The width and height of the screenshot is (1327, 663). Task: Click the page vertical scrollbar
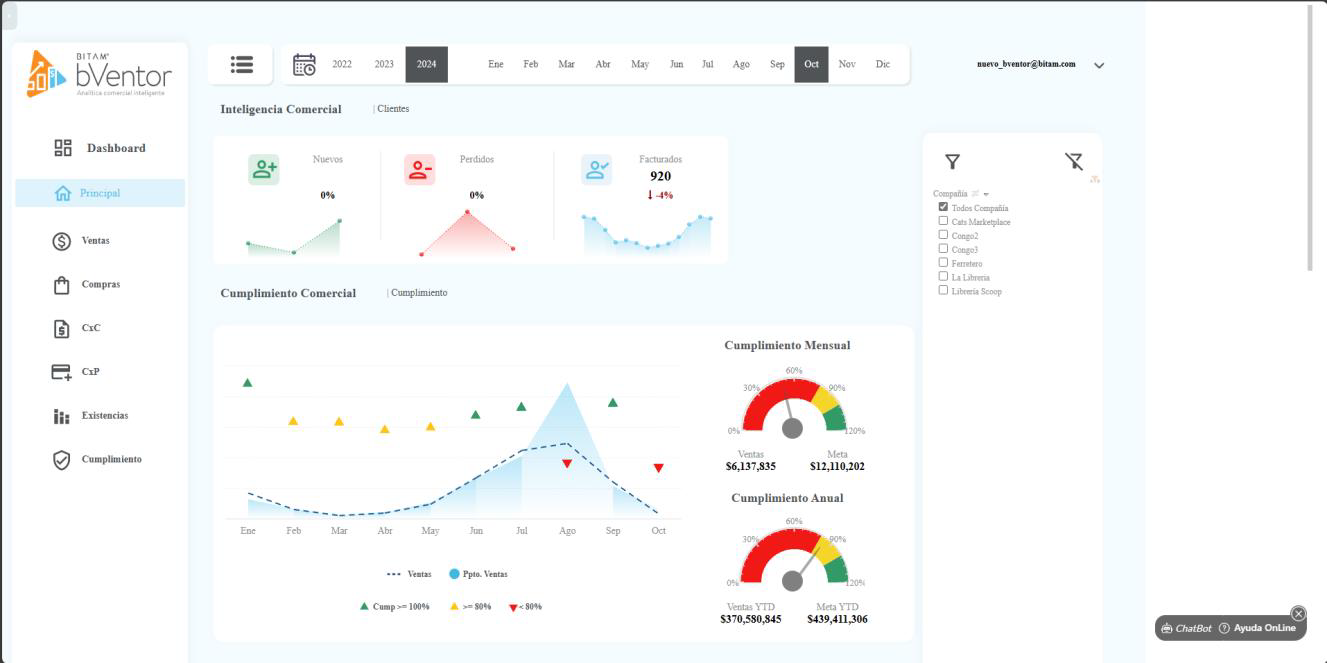click(1311, 137)
